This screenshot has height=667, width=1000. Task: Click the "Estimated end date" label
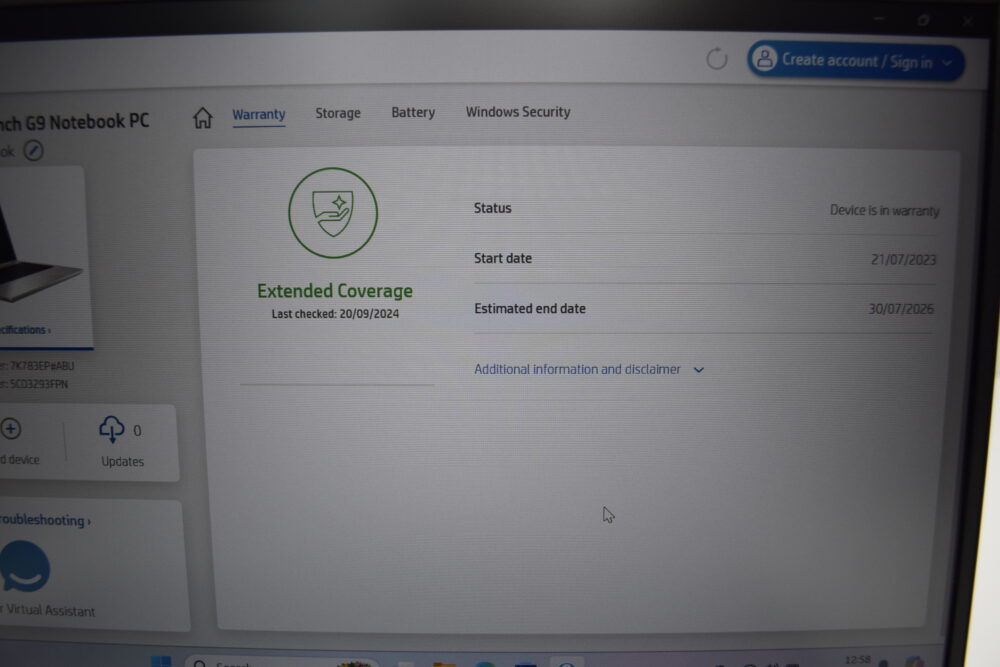[529, 309]
